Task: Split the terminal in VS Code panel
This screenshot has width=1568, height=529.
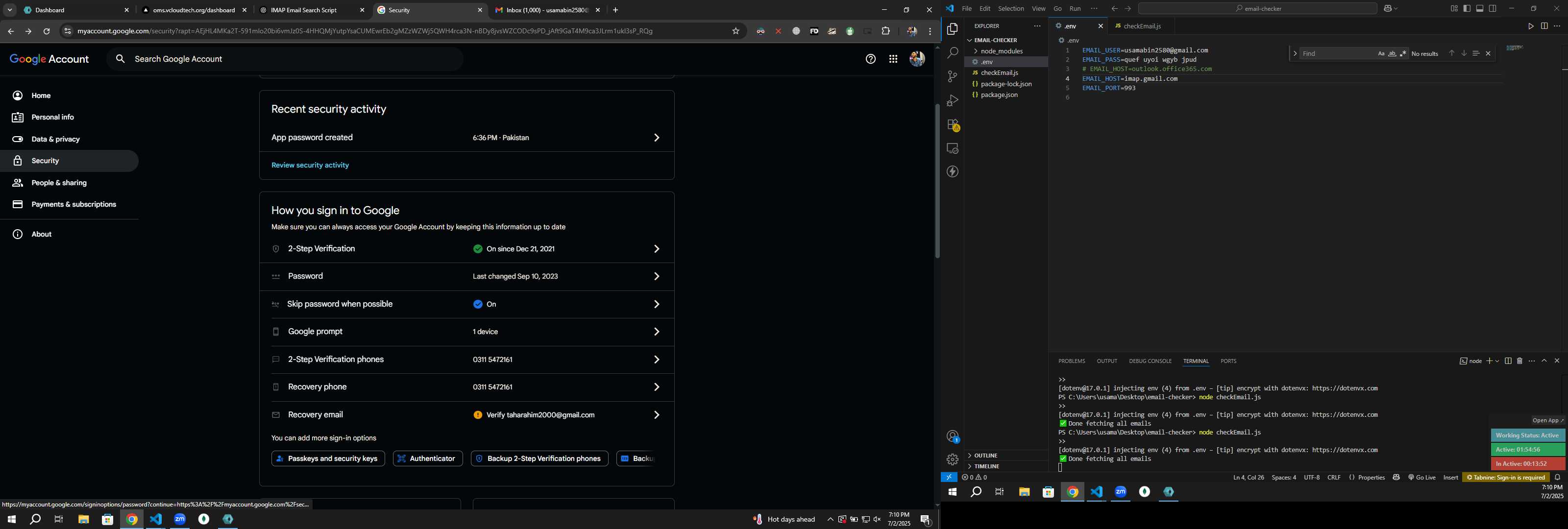Action: (x=1508, y=361)
